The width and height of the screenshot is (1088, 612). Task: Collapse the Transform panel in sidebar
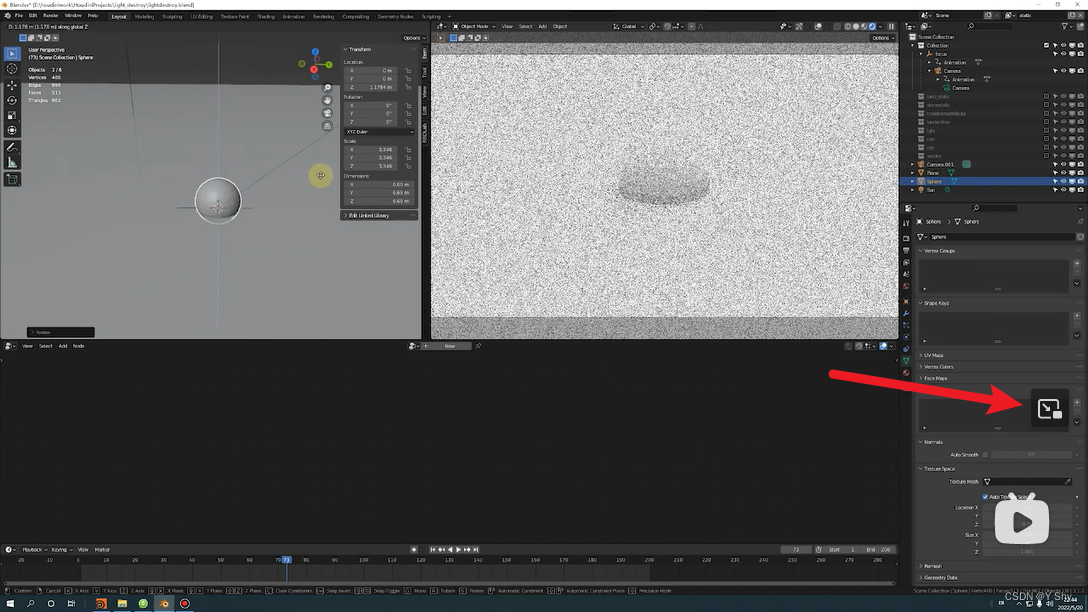(346, 49)
